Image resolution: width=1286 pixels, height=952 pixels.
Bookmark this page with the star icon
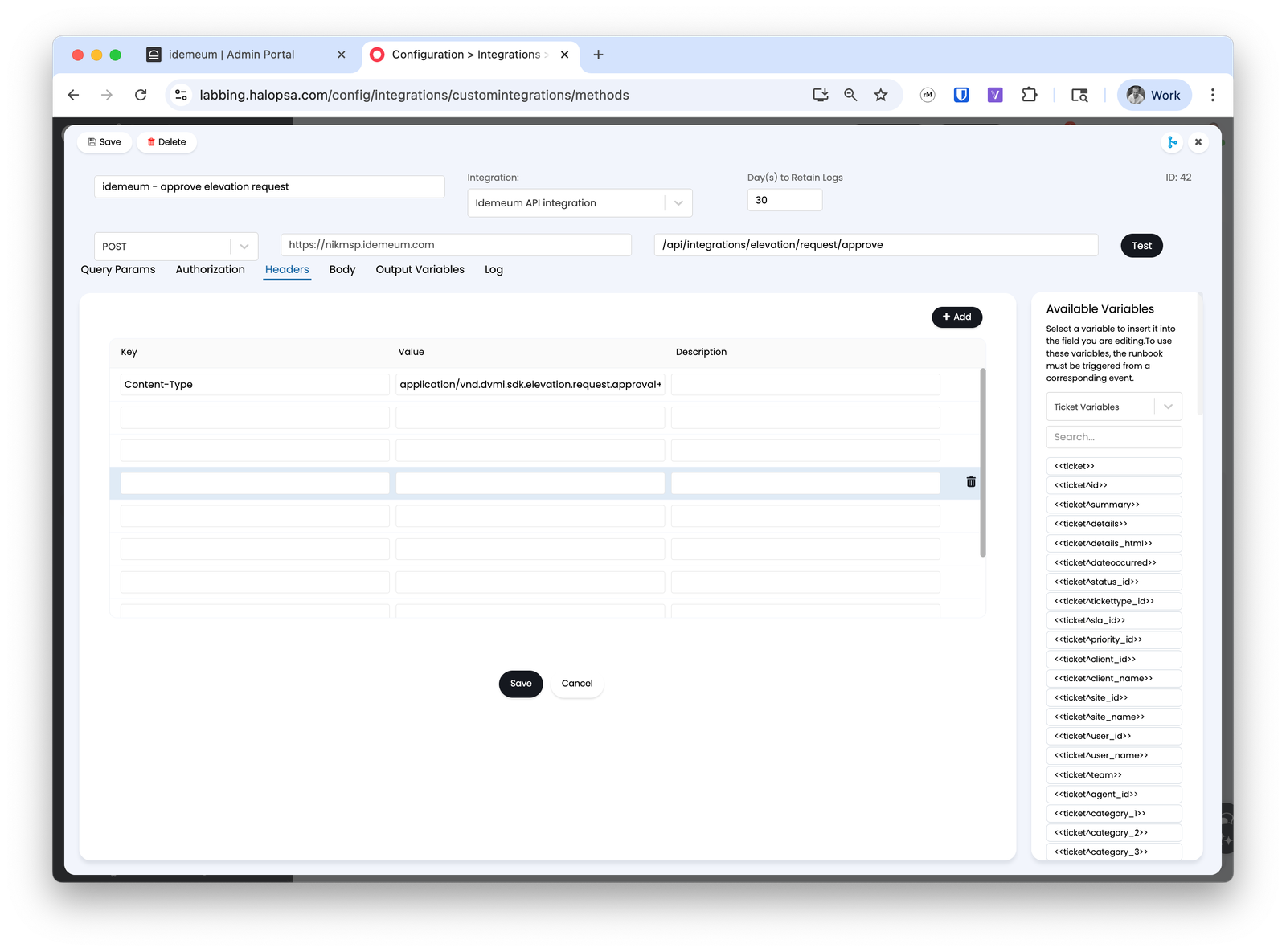(x=881, y=95)
